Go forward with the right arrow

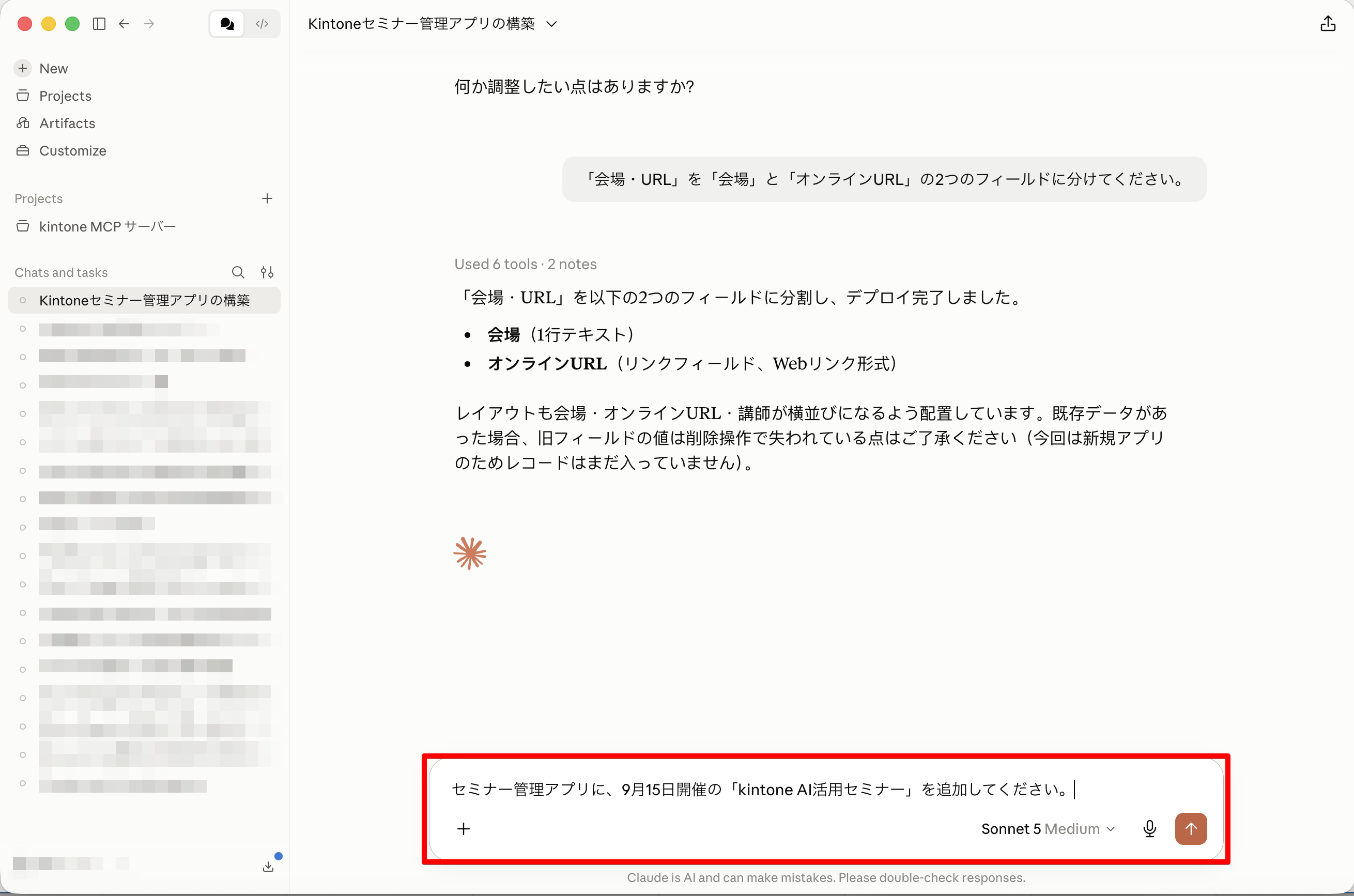coord(149,23)
